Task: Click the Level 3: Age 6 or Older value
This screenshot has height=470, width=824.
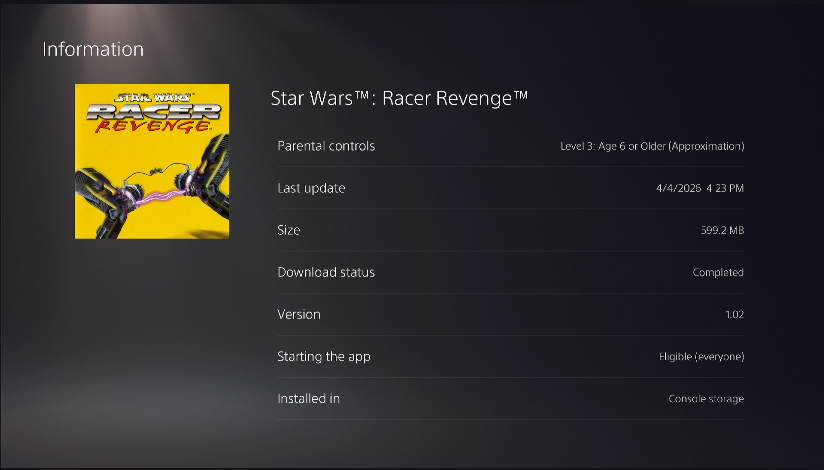Action: pyautogui.click(x=652, y=146)
